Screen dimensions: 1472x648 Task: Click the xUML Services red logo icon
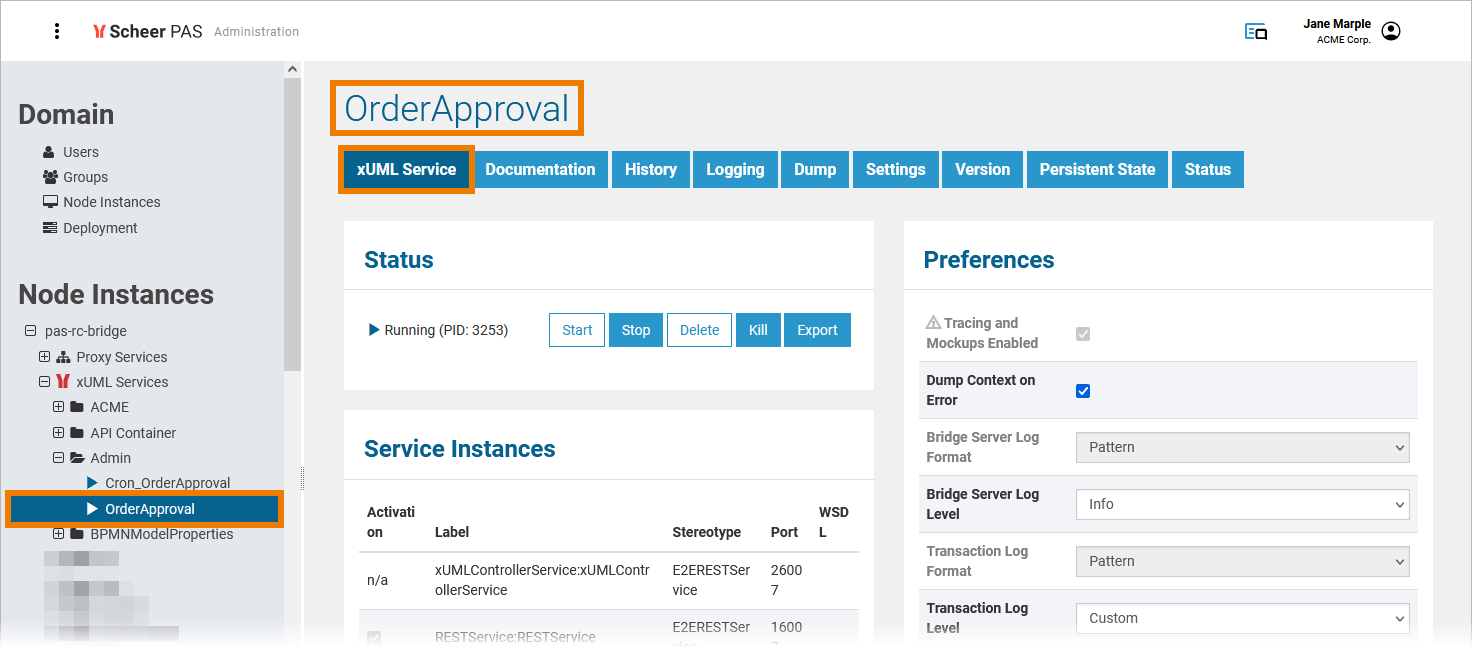[63, 382]
